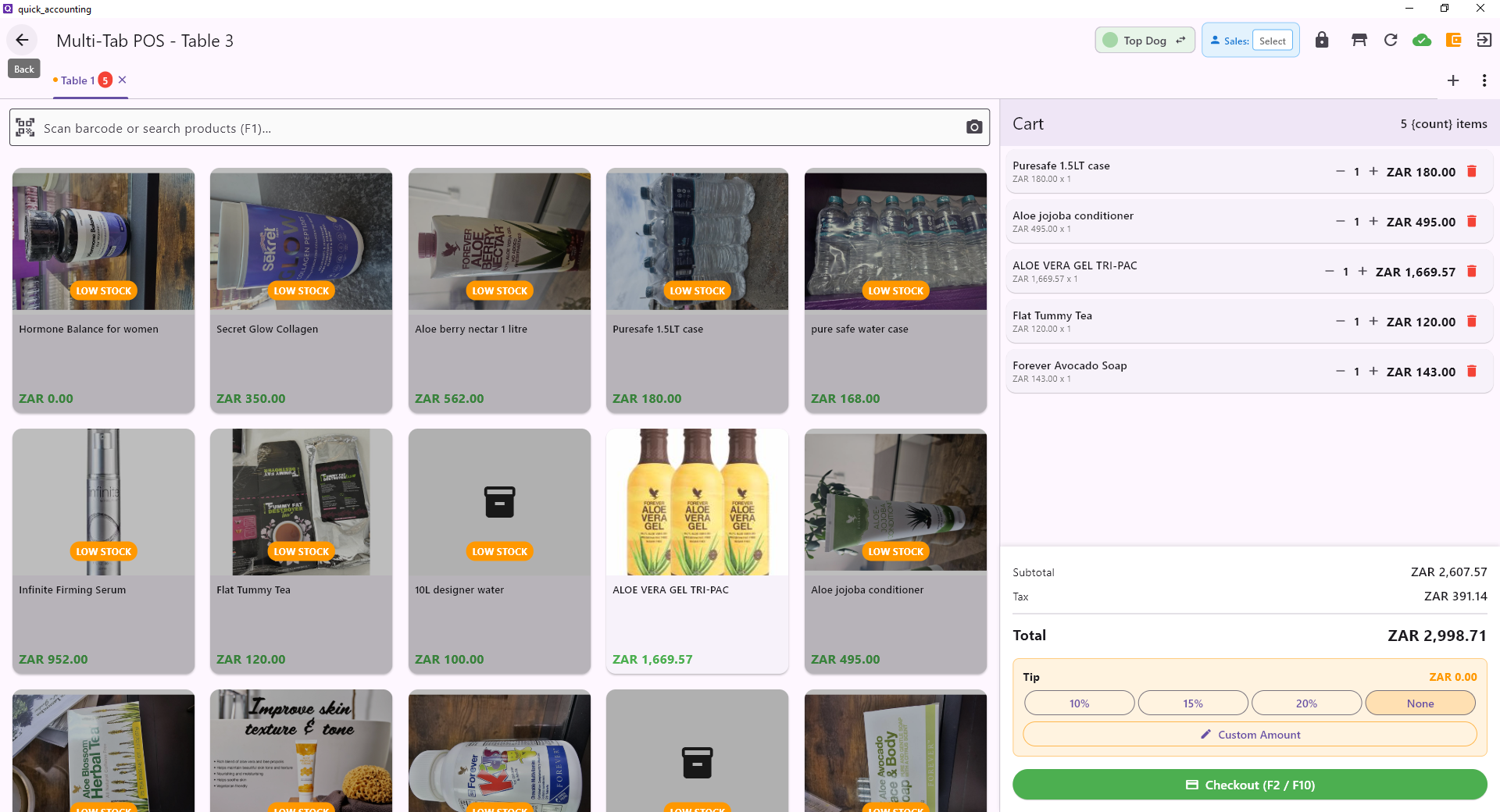This screenshot has height=812, width=1500.
Task: Select the Aloe jojoba conditioner product card
Action: tap(895, 551)
